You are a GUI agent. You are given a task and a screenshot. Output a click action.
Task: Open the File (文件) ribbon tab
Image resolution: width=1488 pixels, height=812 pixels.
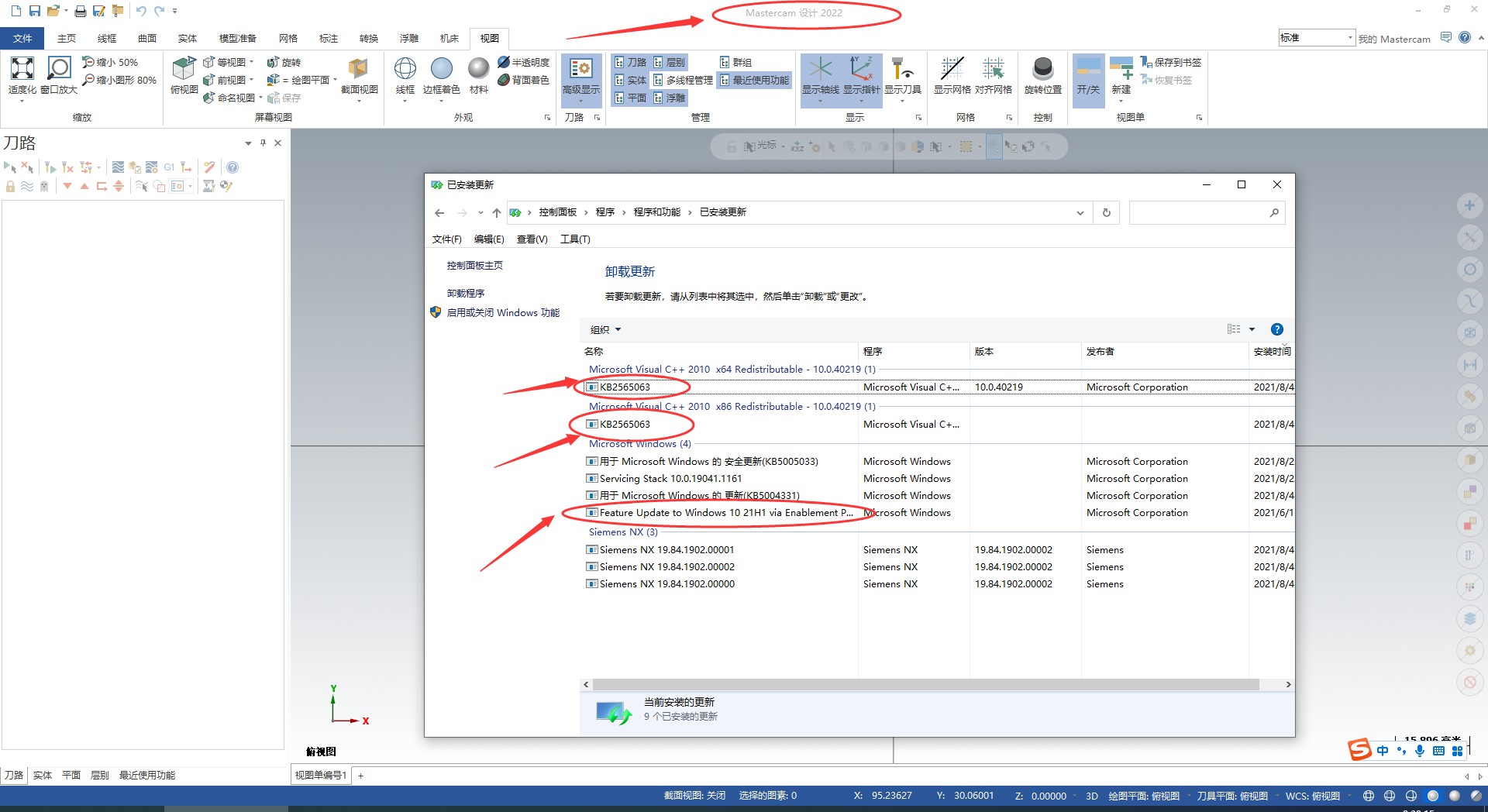click(22, 38)
